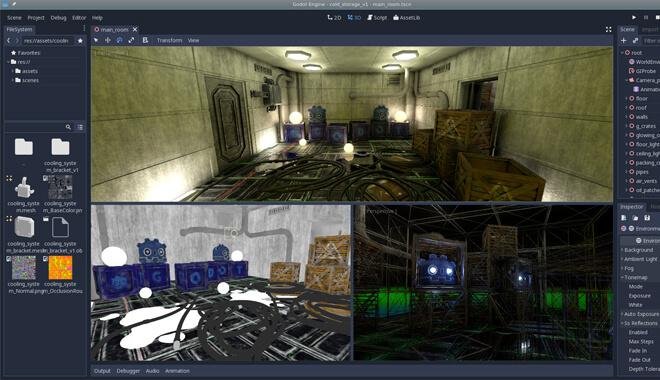Add a new node with plus icon
The width and height of the screenshot is (660, 380).
click(x=624, y=40)
